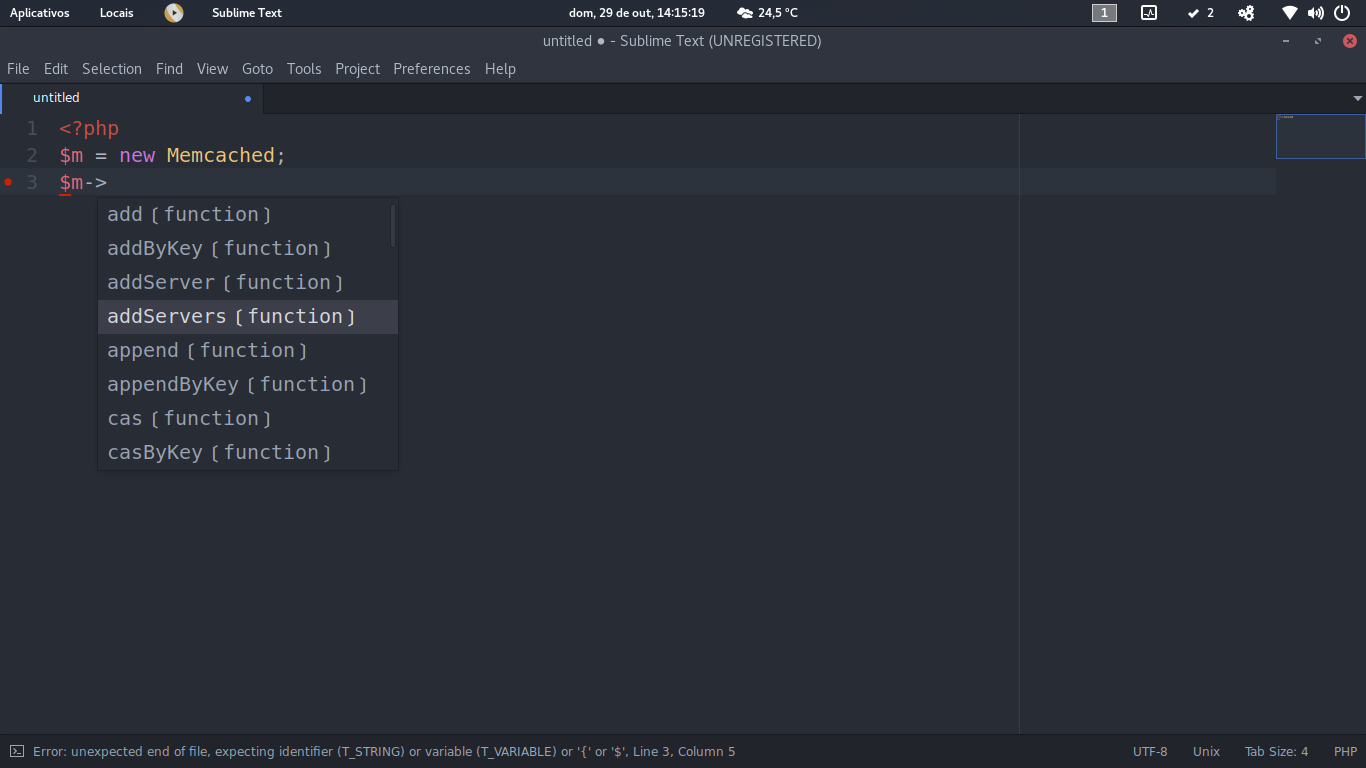1366x768 pixels.
Task: Choose append in the autocomplete list
Action: (x=206, y=350)
